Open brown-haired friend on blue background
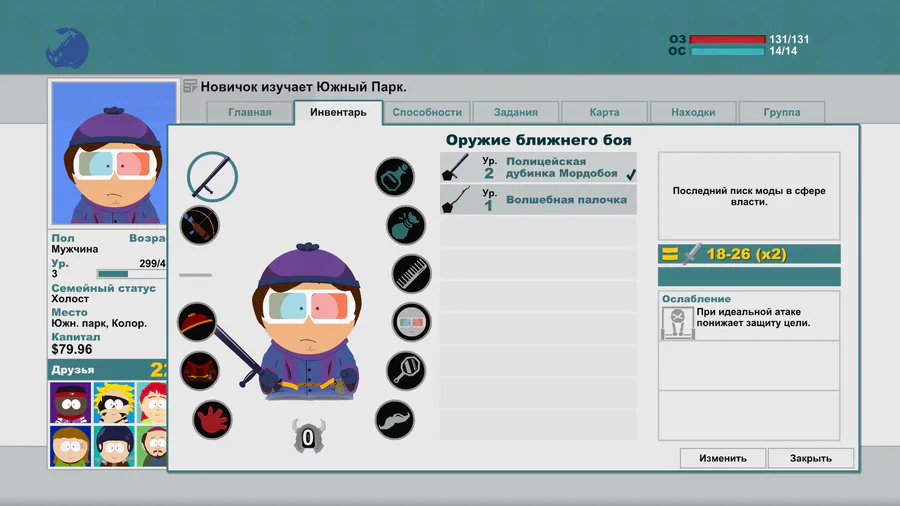The width and height of the screenshot is (900, 506). tap(70, 446)
